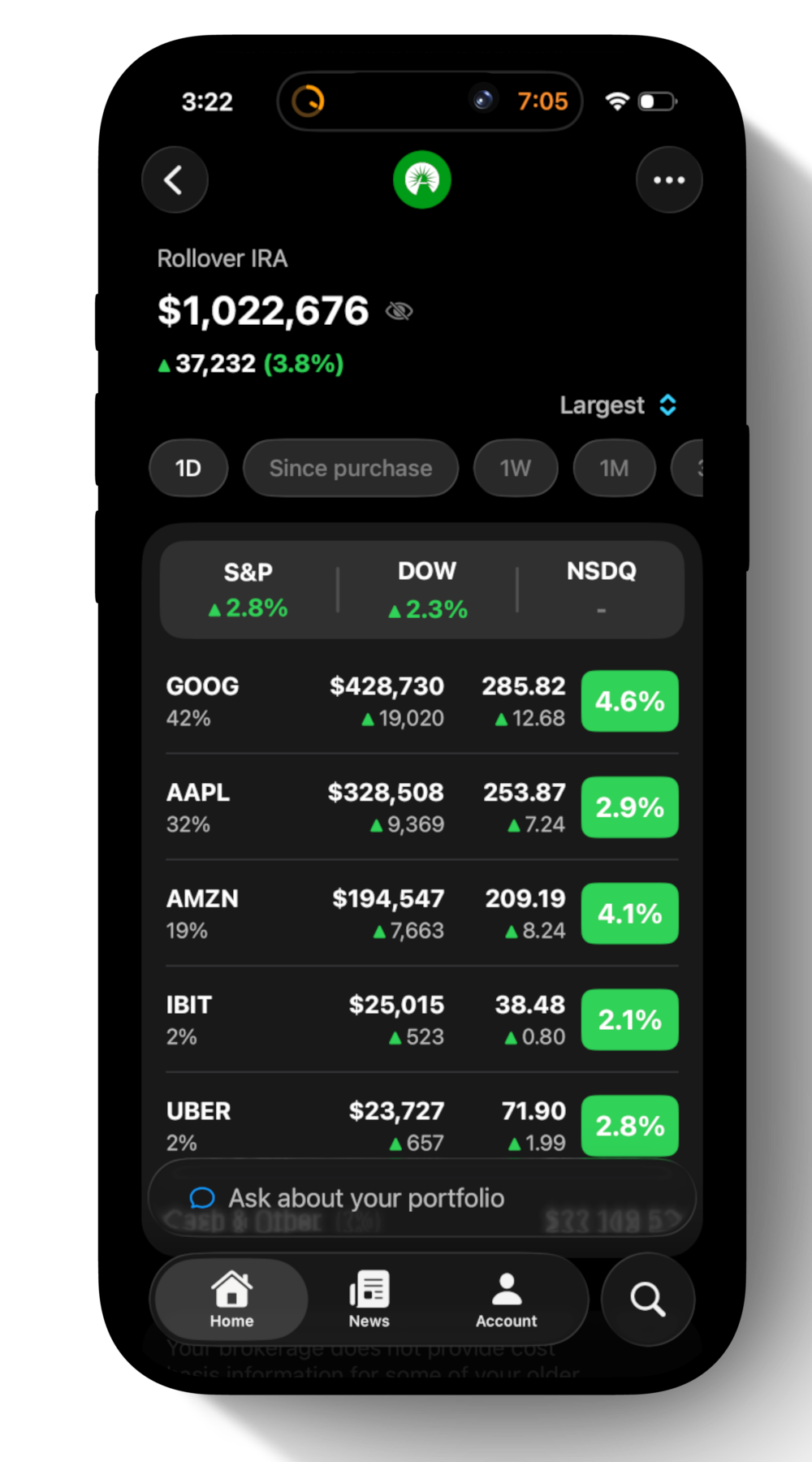Viewport: 812px width, 1462px height.
Task: Open the Largest sort dropdown
Action: [618, 405]
